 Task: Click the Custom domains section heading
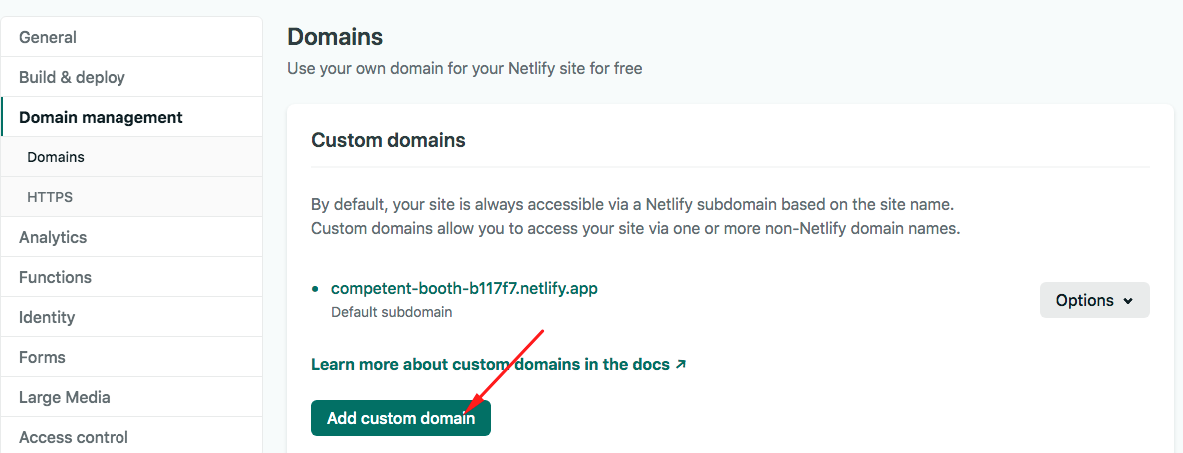(x=388, y=140)
